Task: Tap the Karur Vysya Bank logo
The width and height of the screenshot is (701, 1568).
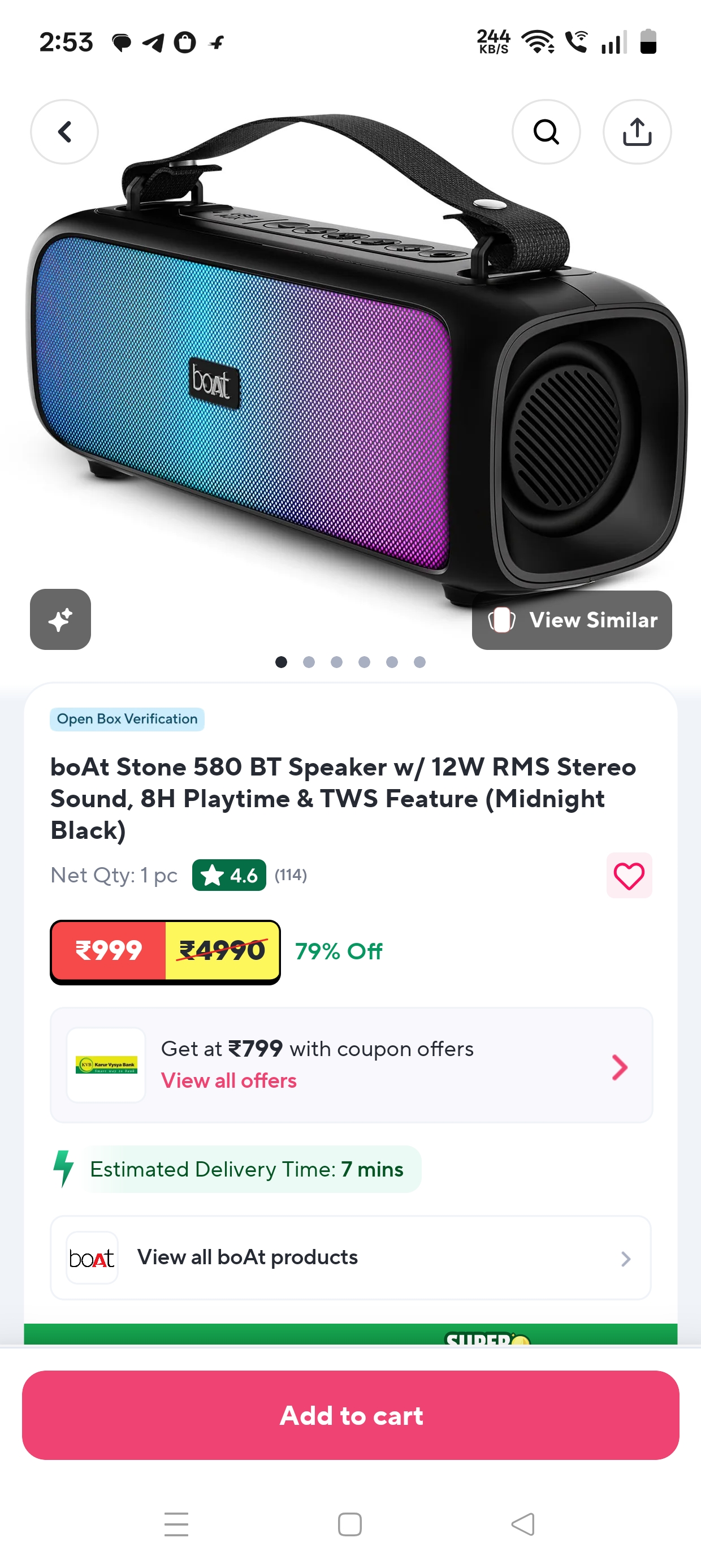Action: click(x=106, y=1065)
